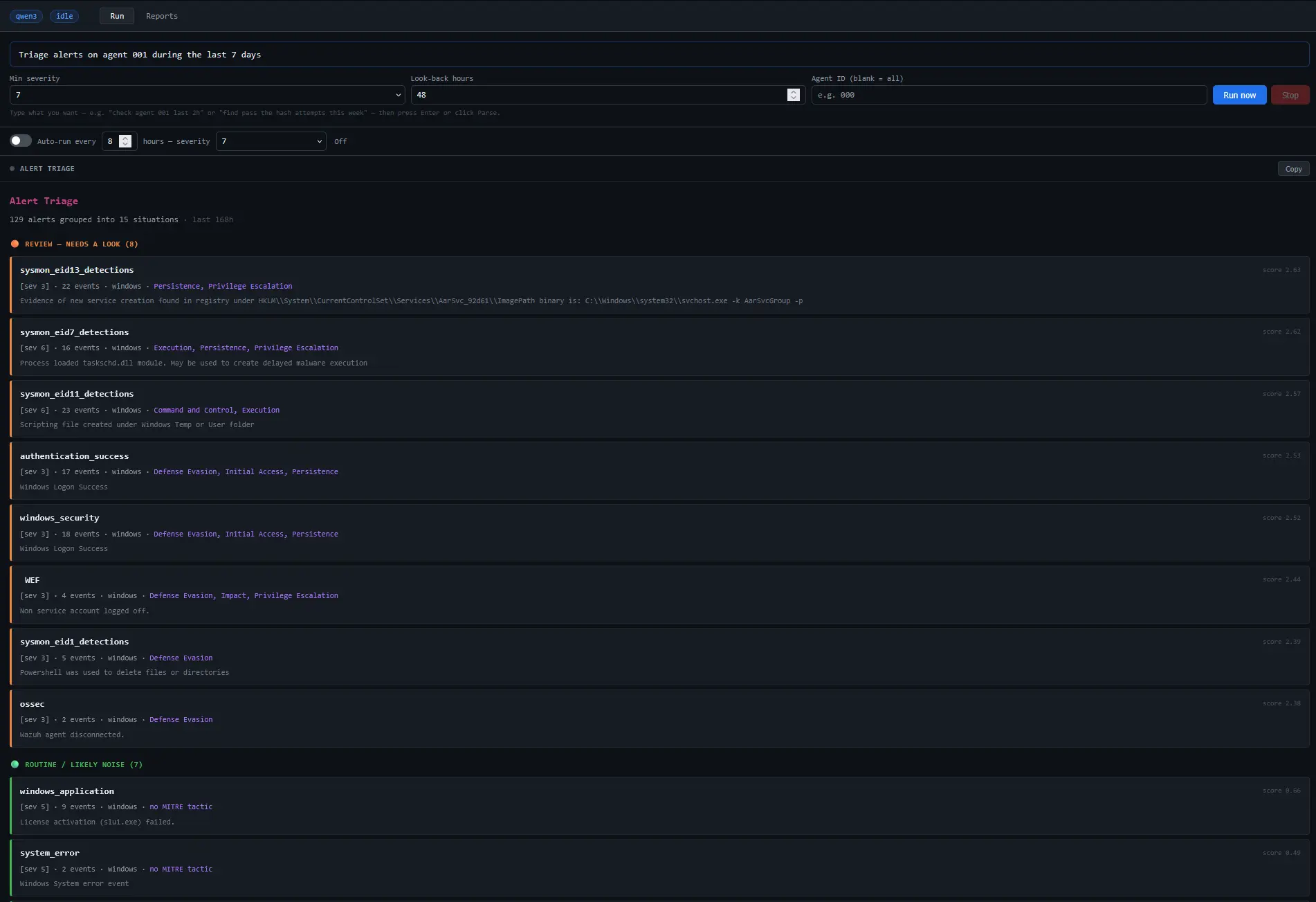Click the Auto-run hours spinner arrows
Viewport: 1316px width, 902px height.
pos(125,141)
